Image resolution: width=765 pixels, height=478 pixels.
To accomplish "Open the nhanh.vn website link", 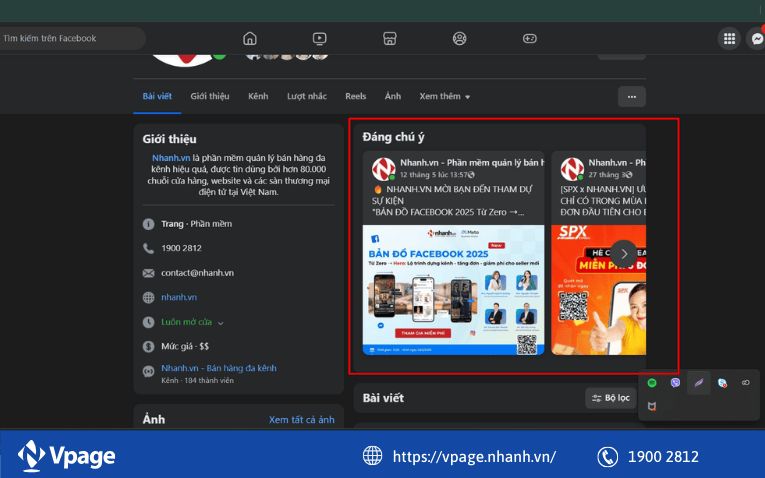I will pyautogui.click(x=179, y=297).
